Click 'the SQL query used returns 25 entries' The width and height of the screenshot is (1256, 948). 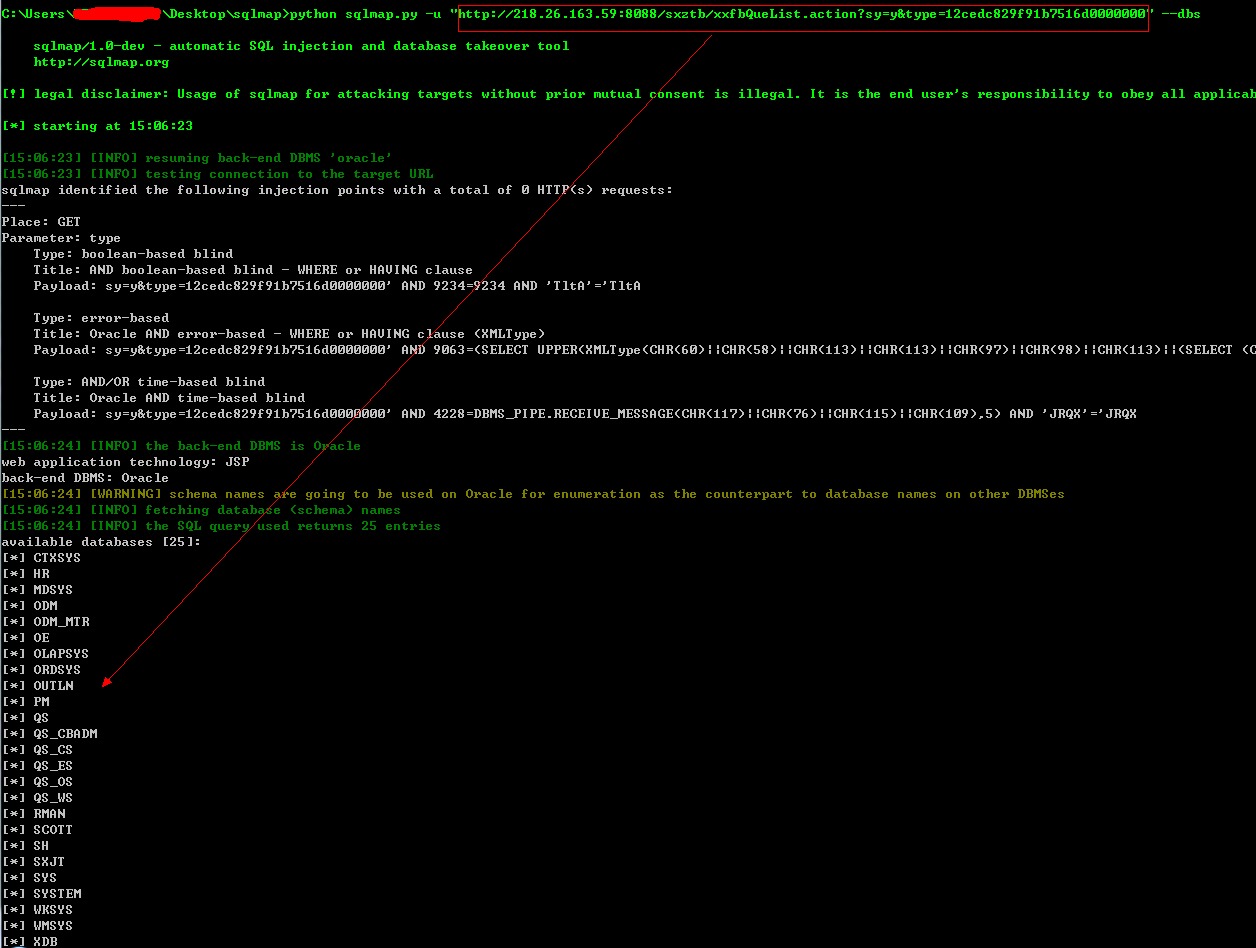coord(221,526)
